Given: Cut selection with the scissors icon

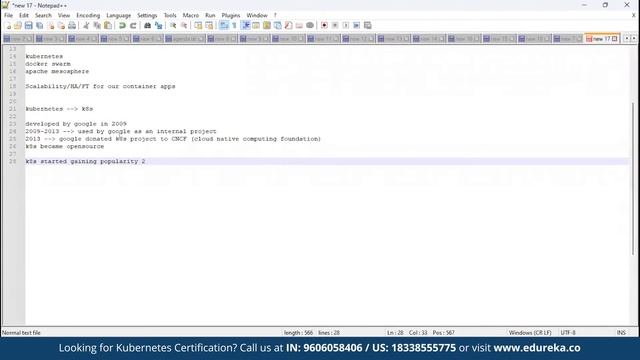Looking at the screenshot, I should click(x=86, y=25).
